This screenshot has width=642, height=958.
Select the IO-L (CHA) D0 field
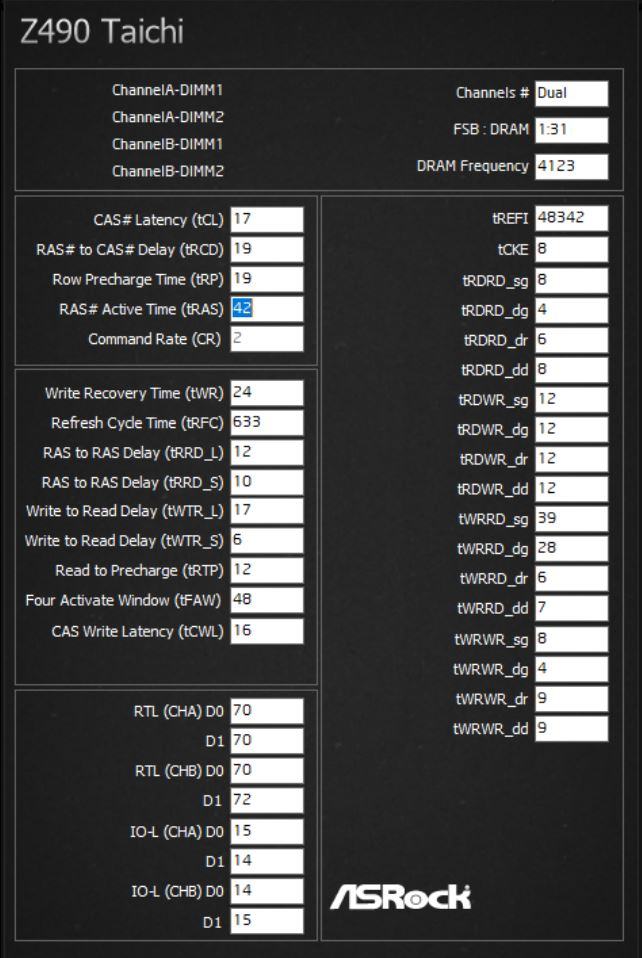267,832
